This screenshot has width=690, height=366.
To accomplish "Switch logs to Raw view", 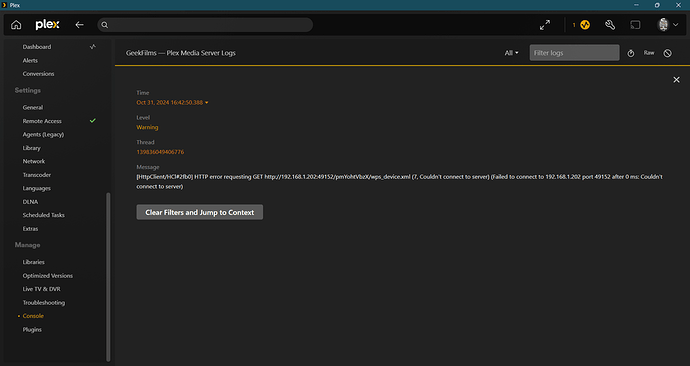I will pyautogui.click(x=649, y=53).
